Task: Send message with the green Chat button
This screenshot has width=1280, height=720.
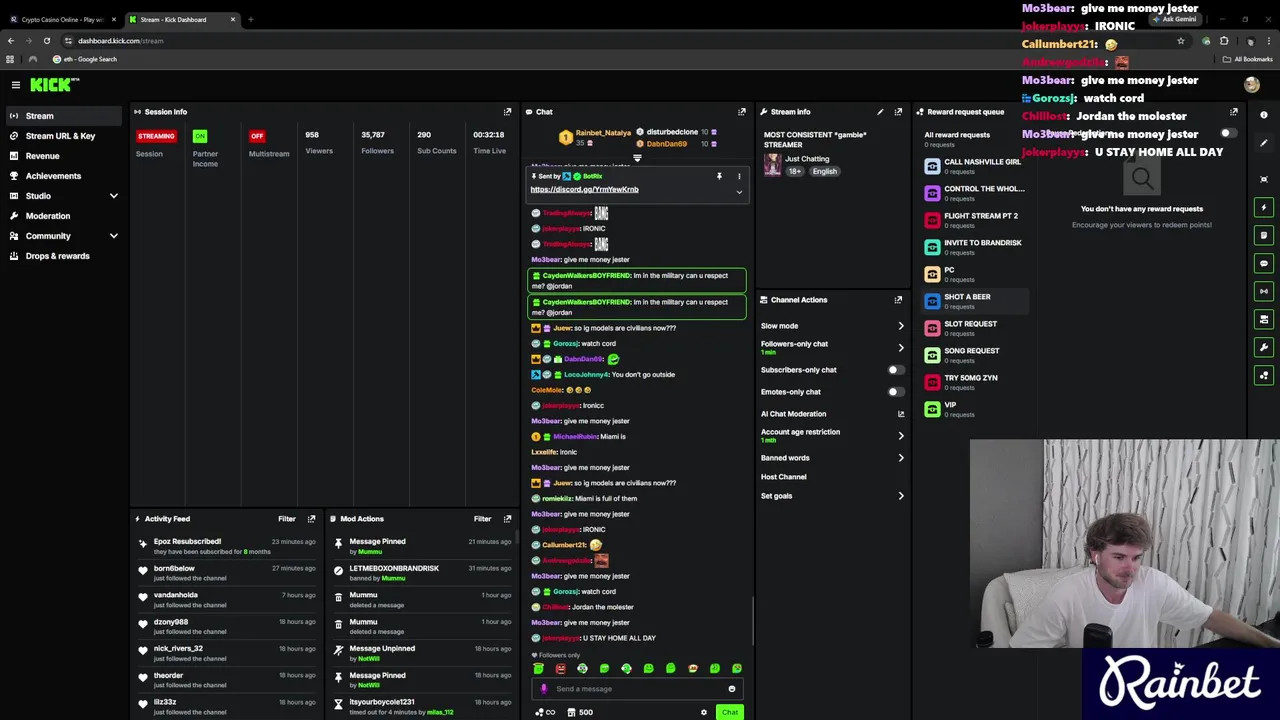Action: point(730,713)
